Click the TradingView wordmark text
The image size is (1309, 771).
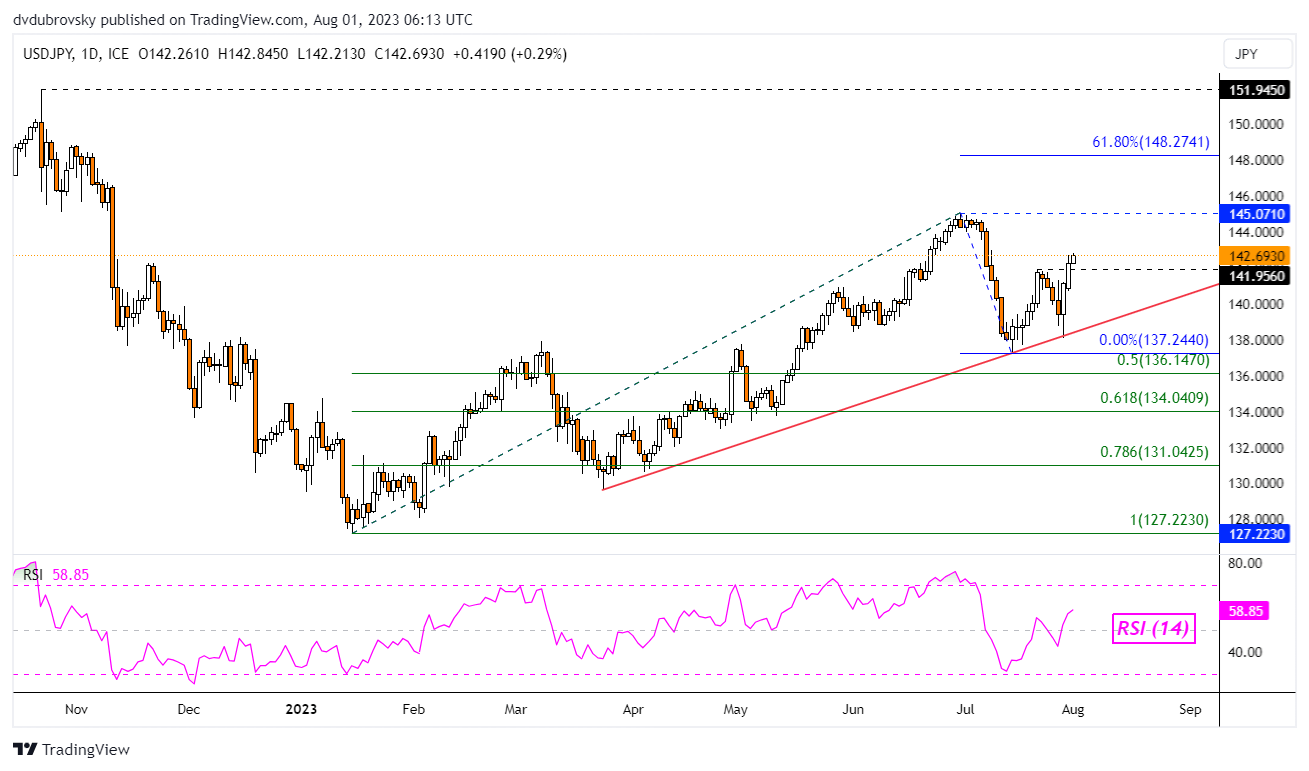[85, 749]
